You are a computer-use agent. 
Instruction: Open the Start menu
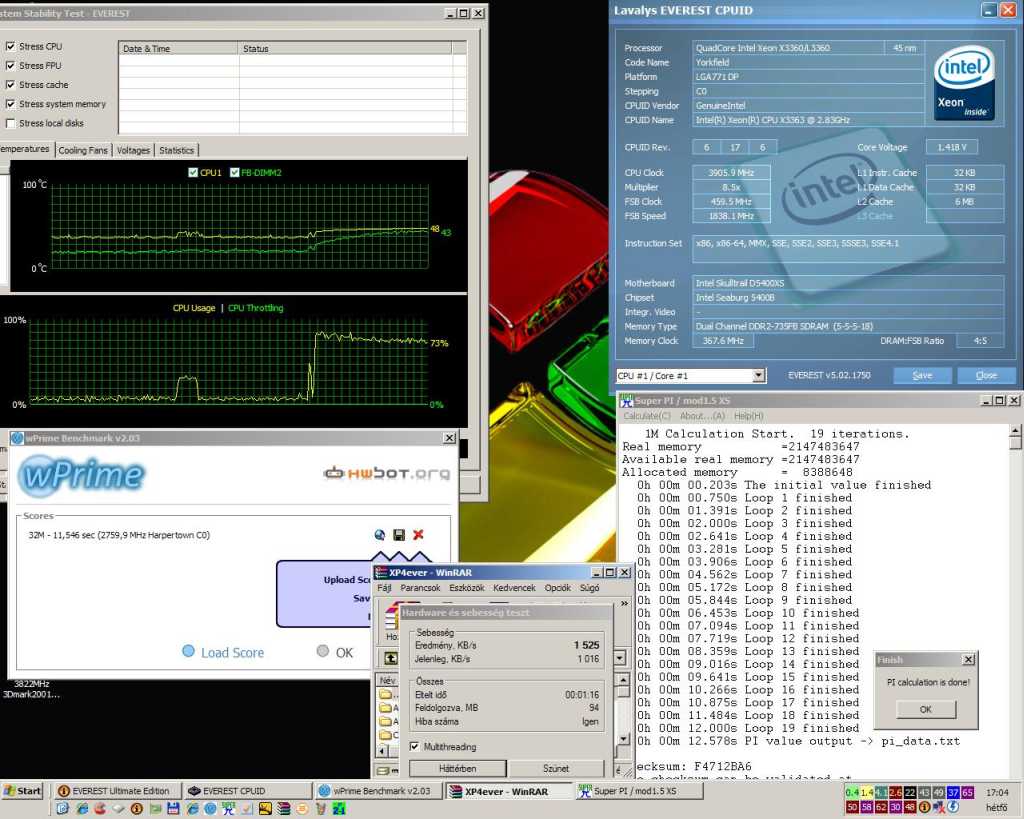coord(22,791)
